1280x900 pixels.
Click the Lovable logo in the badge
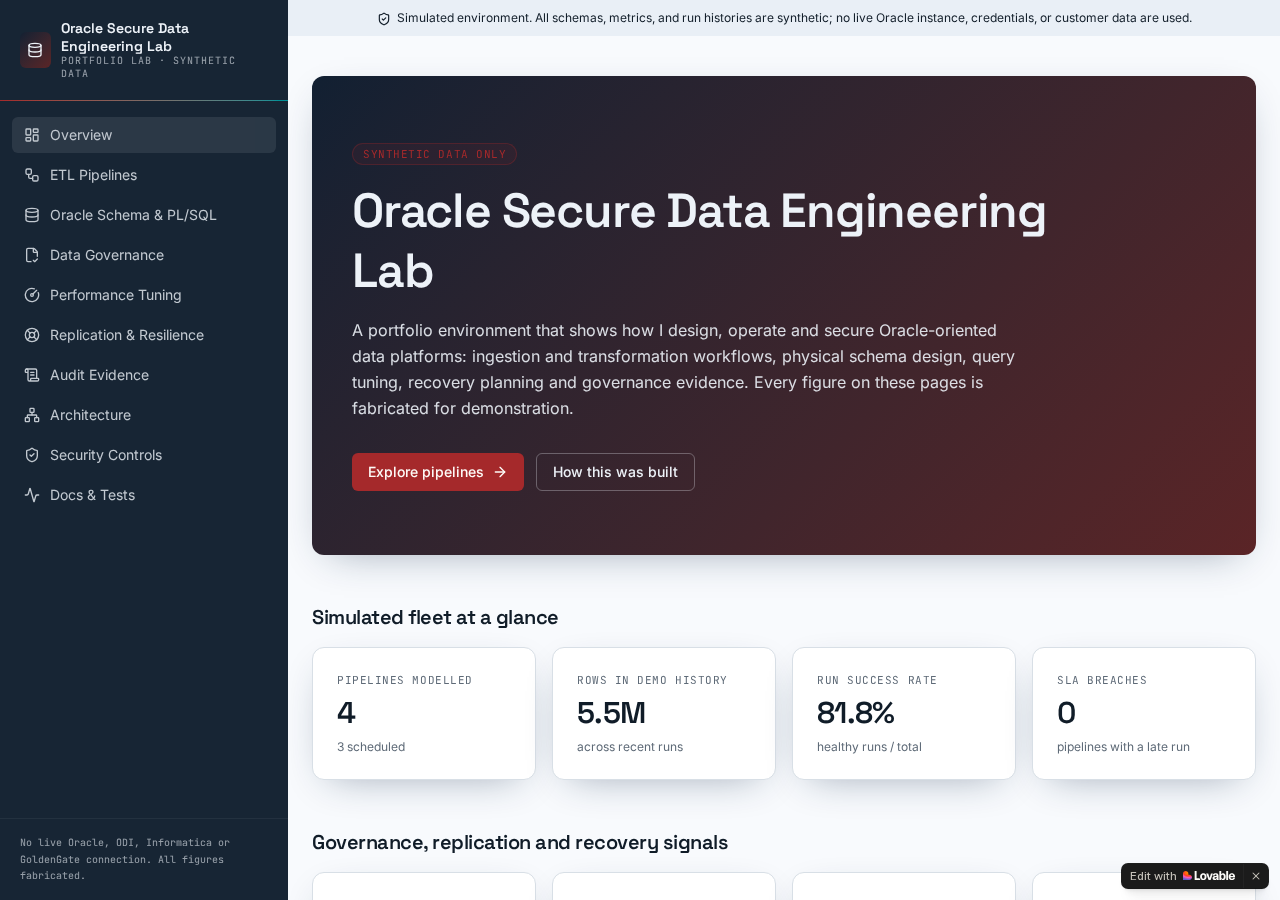1209,876
